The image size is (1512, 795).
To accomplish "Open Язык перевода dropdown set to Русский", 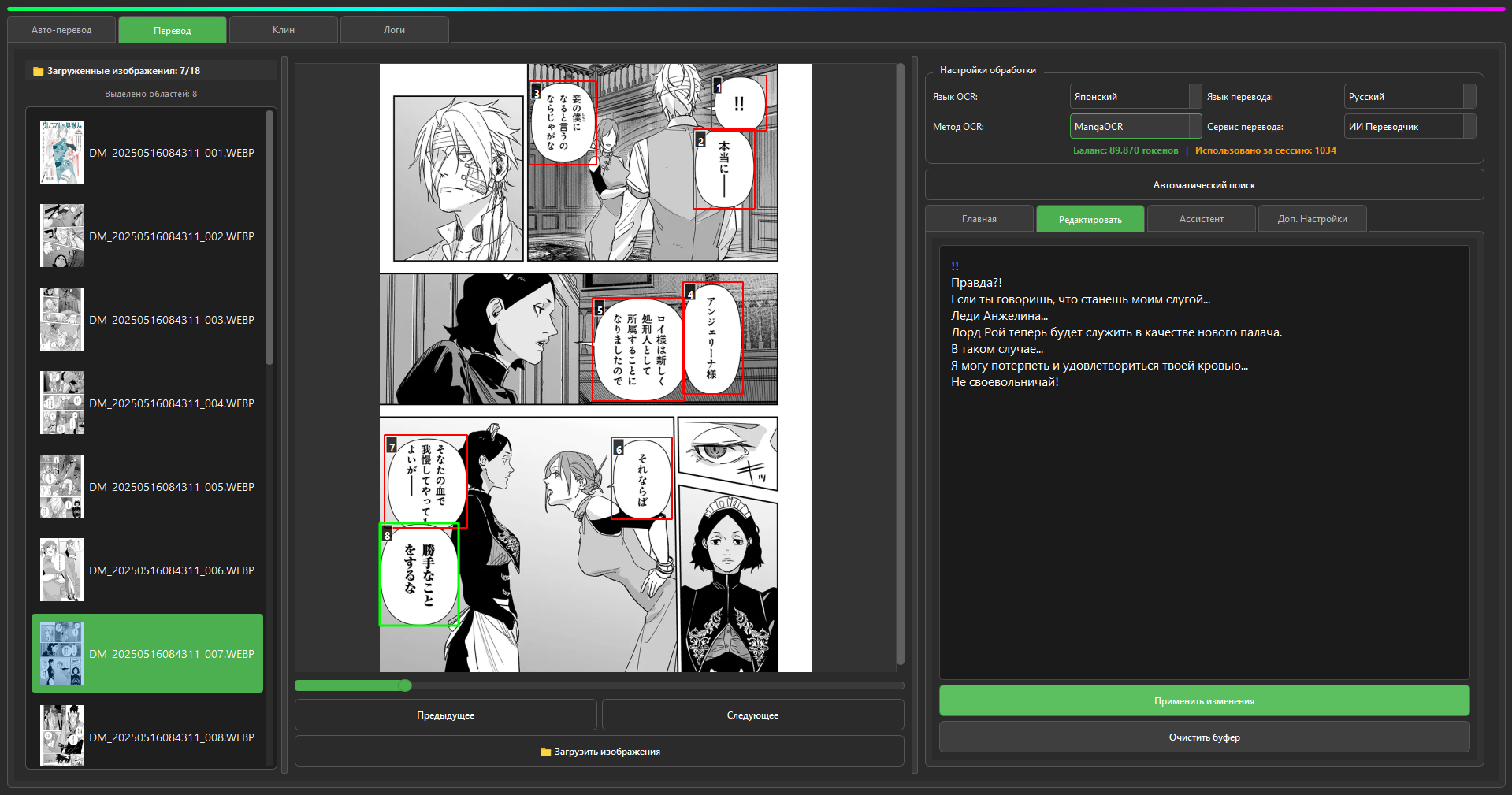I will pyautogui.click(x=1409, y=97).
